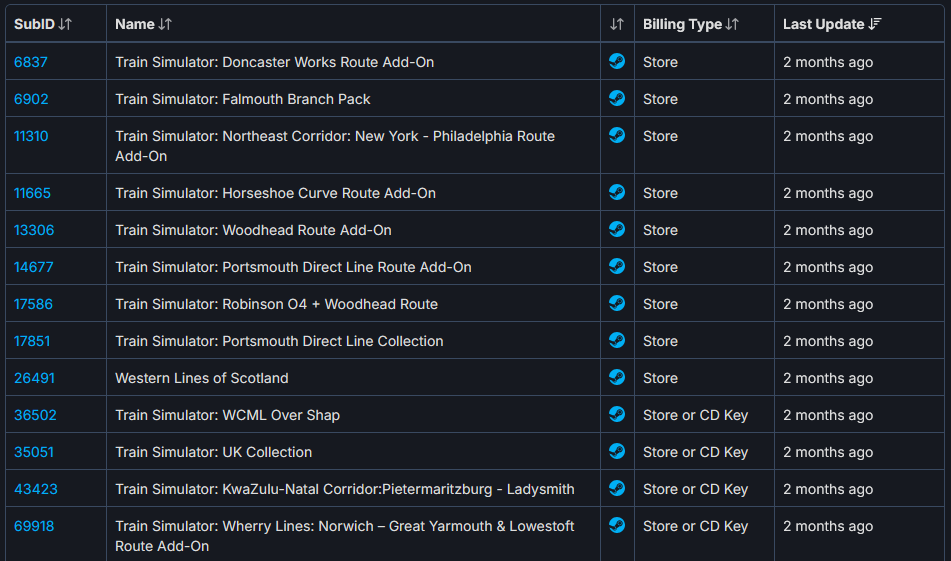This screenshot has width=951, height=561.
Task: Click Steam icon for Falmouth Branch Pack
Action: point(617,98)
